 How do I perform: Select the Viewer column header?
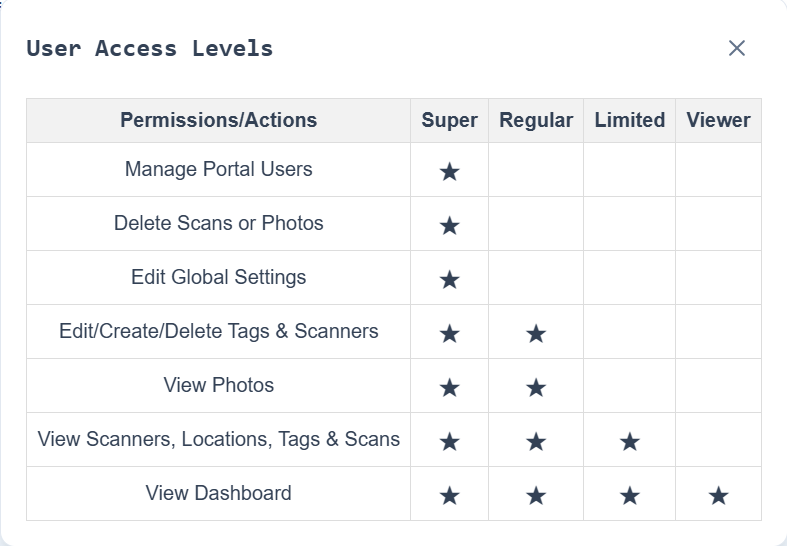[x=718, y=120]
